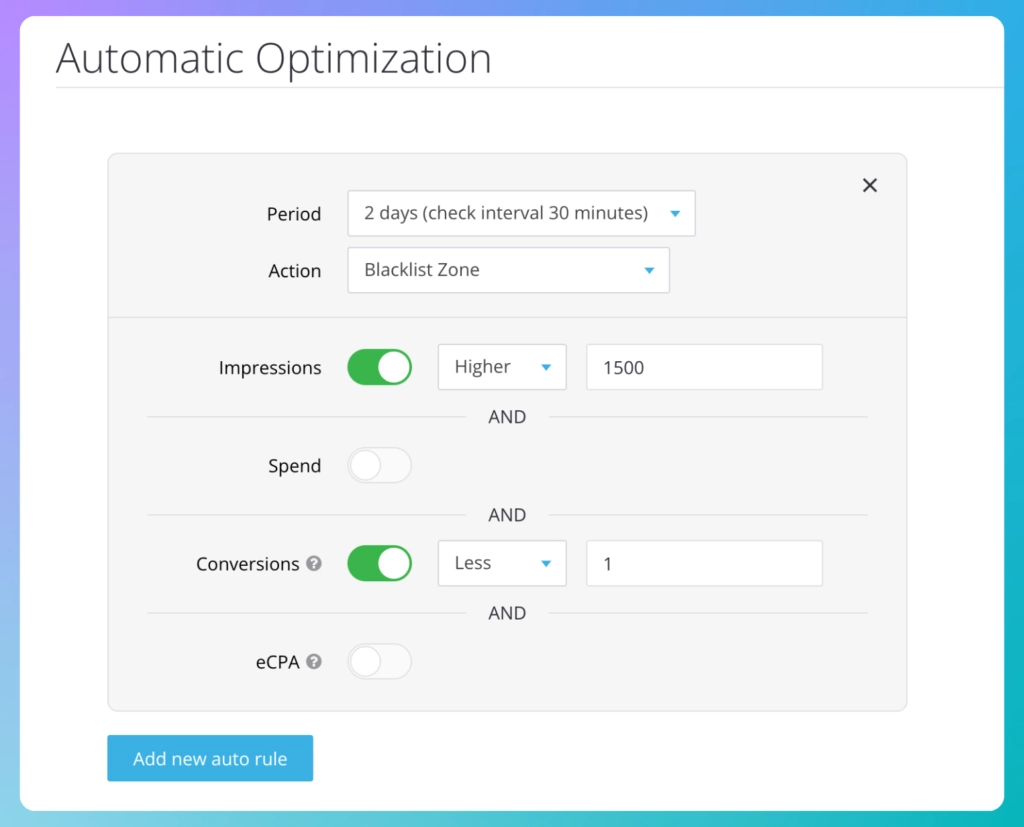This screenshot has height=827, width=1024.
Task: Click the Impressions label
Action: click(270, 368)
